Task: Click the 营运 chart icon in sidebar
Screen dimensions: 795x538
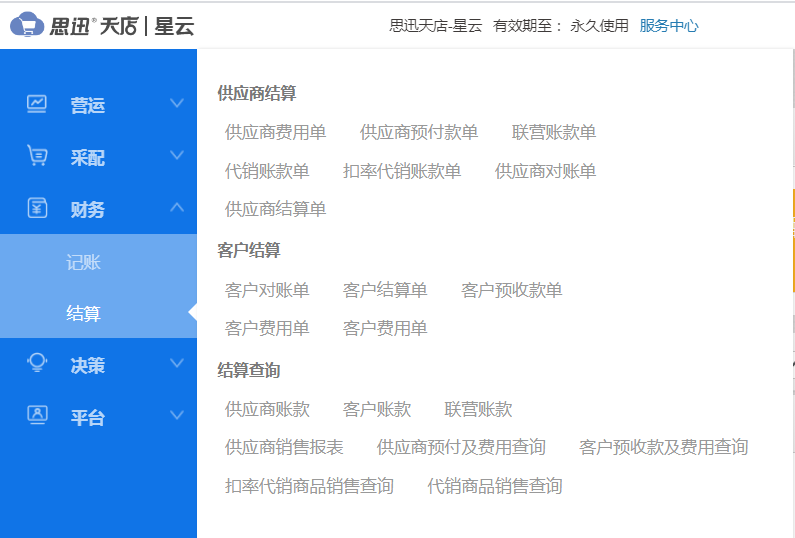Action: pos(37,104)
